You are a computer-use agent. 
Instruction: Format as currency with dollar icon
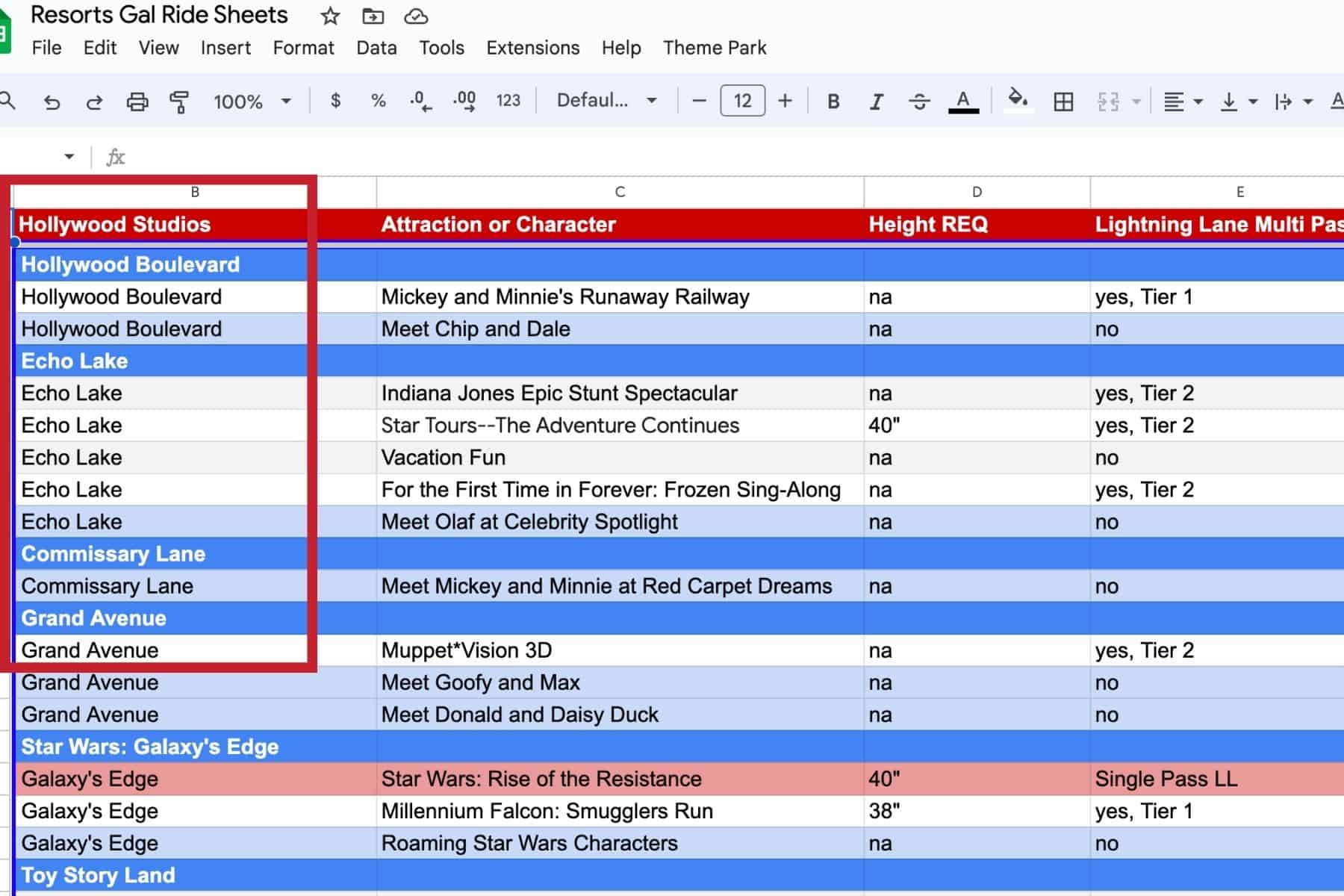335,101
